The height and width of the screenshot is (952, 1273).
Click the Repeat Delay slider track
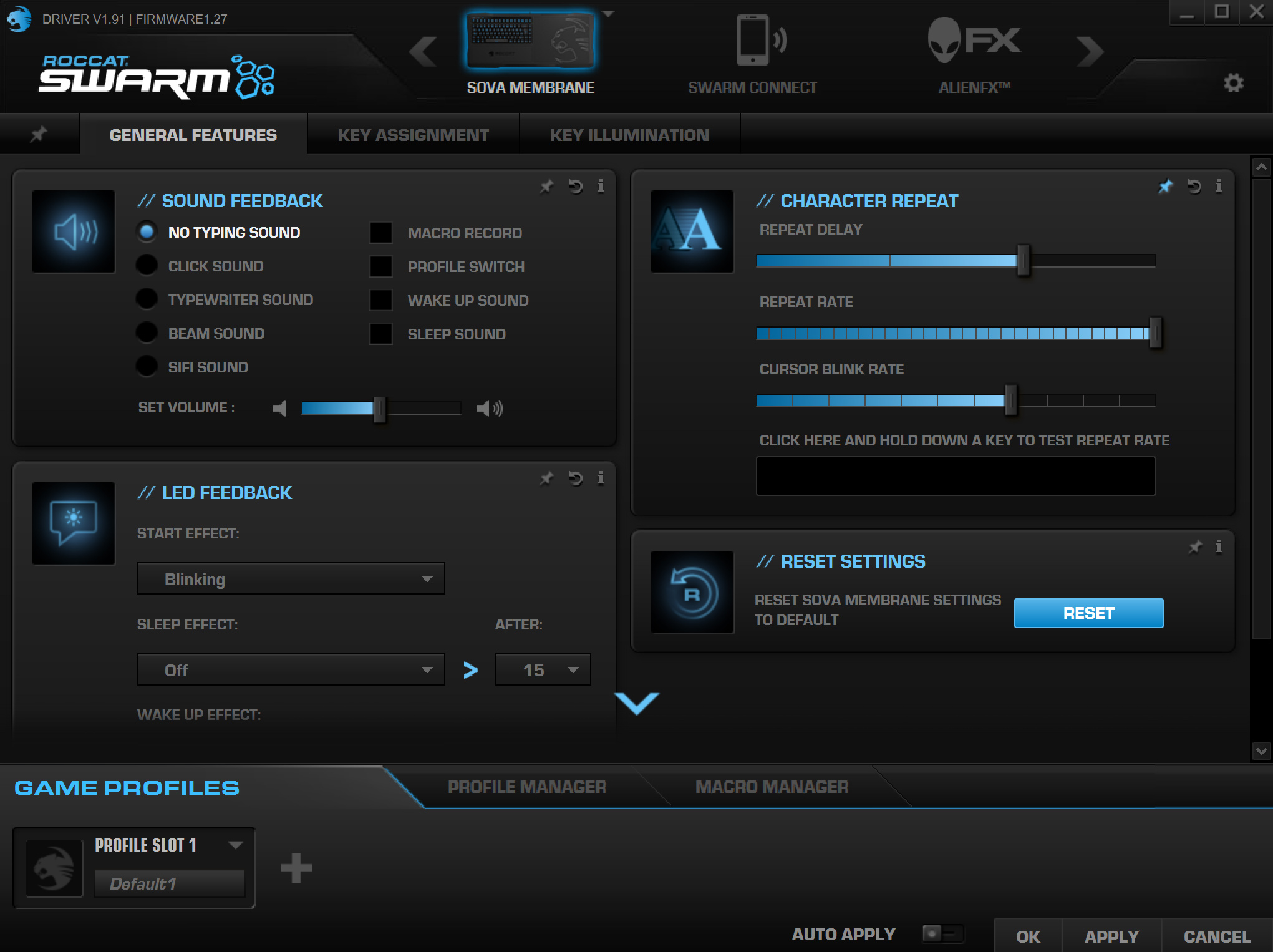[955, 261]
